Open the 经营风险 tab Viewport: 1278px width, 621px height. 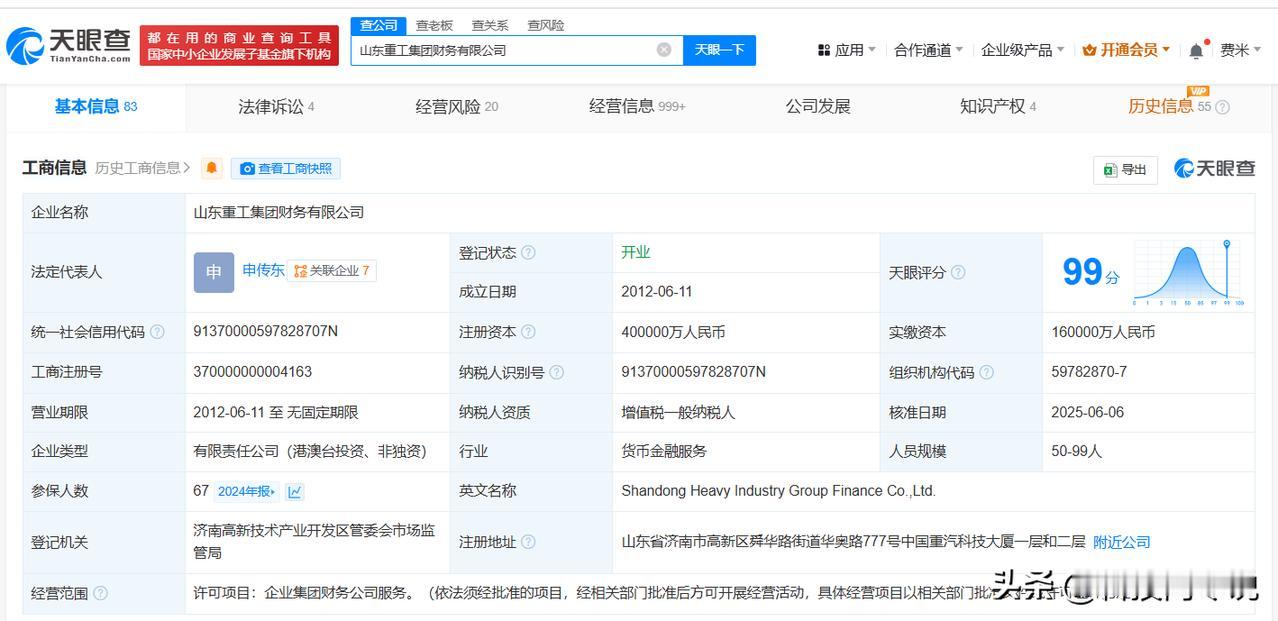coord(457,106)
